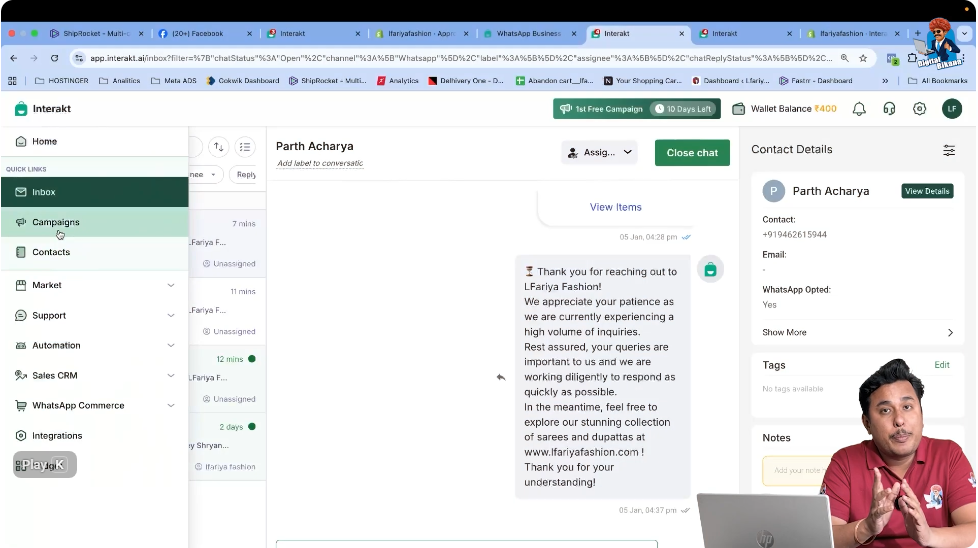Open the View Items link

click(x=616, y=207)
